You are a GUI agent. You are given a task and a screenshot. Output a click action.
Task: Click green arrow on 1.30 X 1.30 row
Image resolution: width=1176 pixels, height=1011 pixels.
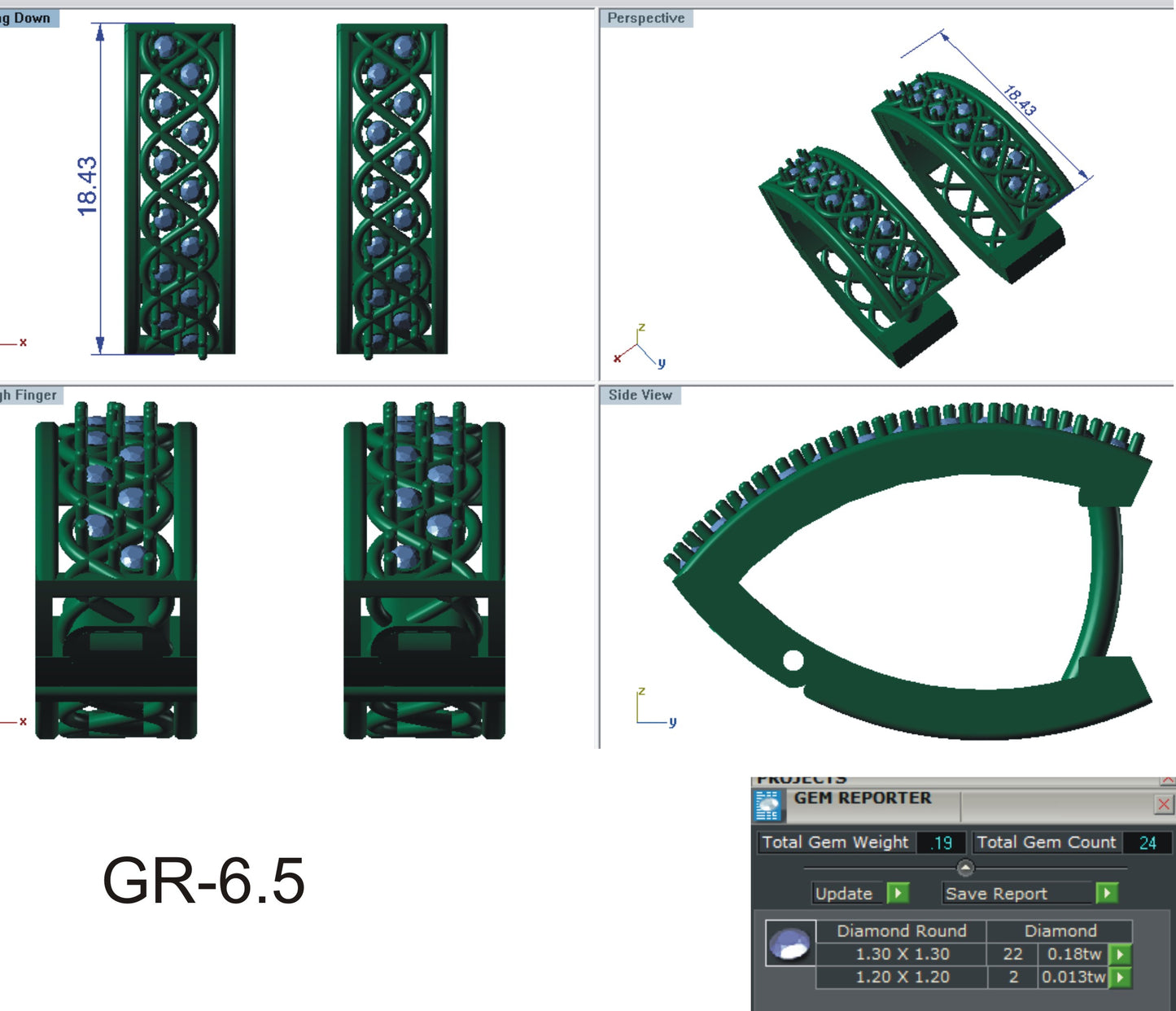pyautogui.click(x=1121, y=954)
